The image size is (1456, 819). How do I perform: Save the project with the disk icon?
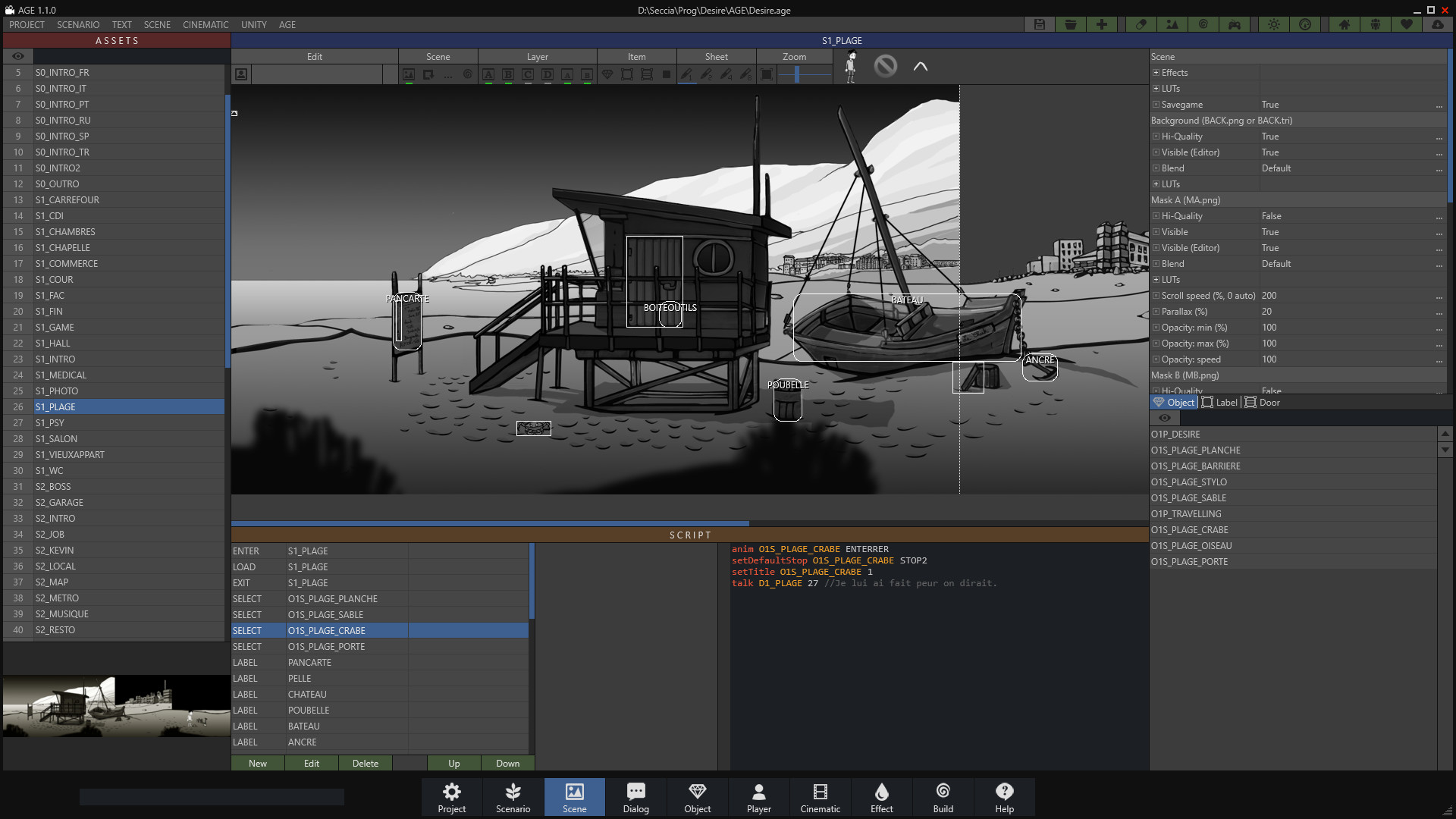[1039, 24]
